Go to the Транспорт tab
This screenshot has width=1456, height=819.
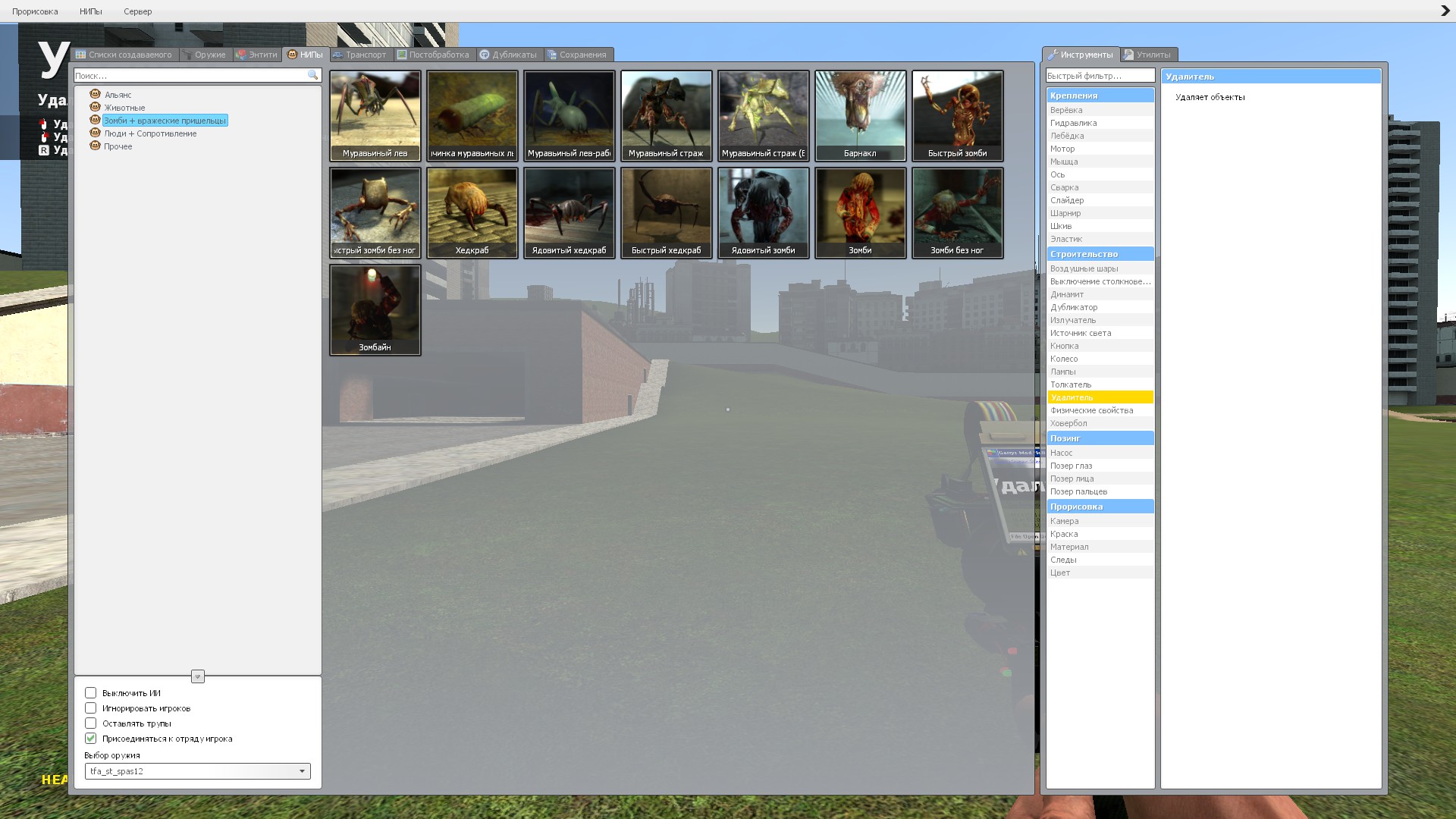(x=360, y=55)
